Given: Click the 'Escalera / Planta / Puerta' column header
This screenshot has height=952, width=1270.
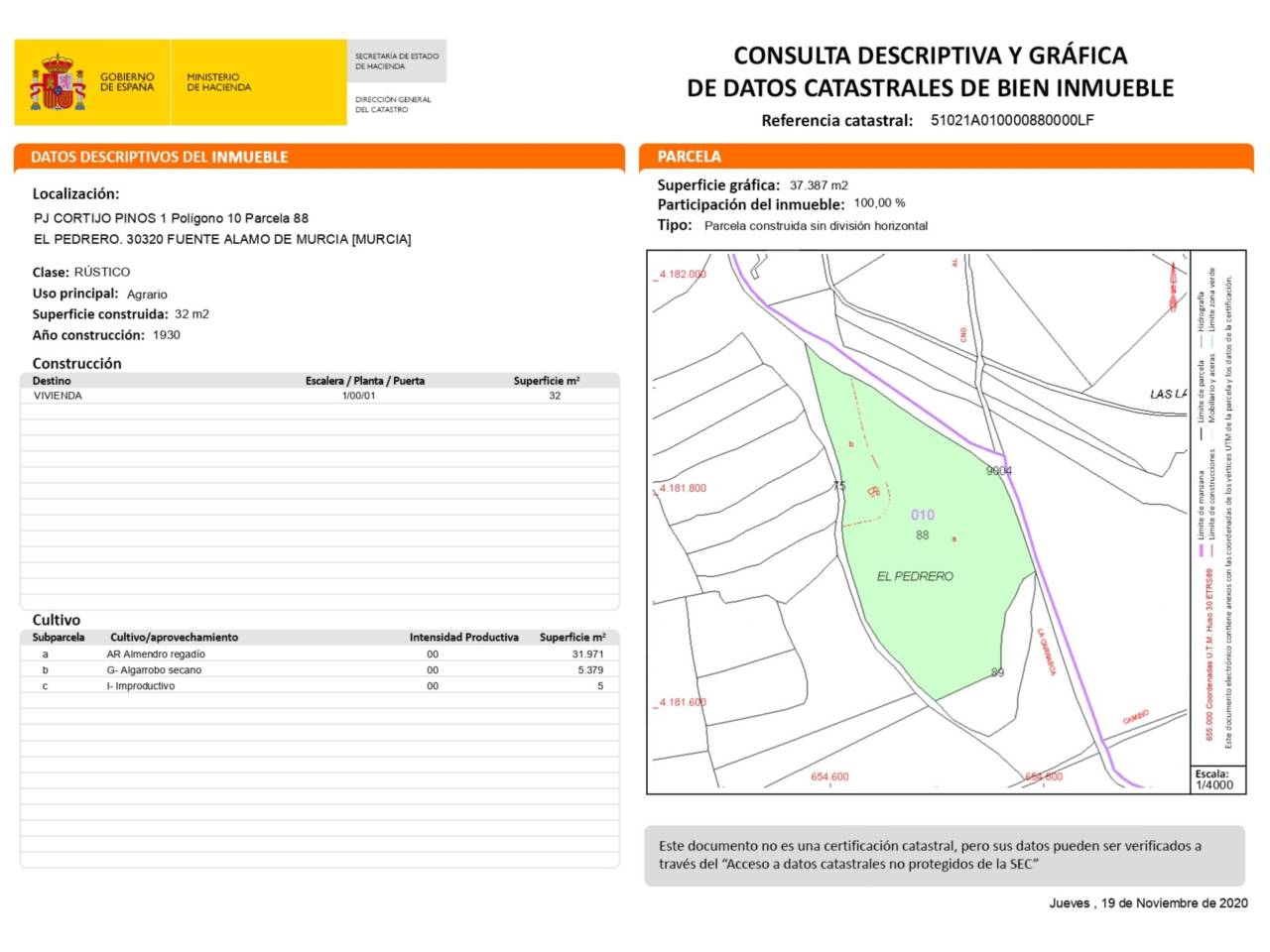Looking at the screenshot, I should tap(365, 381).
